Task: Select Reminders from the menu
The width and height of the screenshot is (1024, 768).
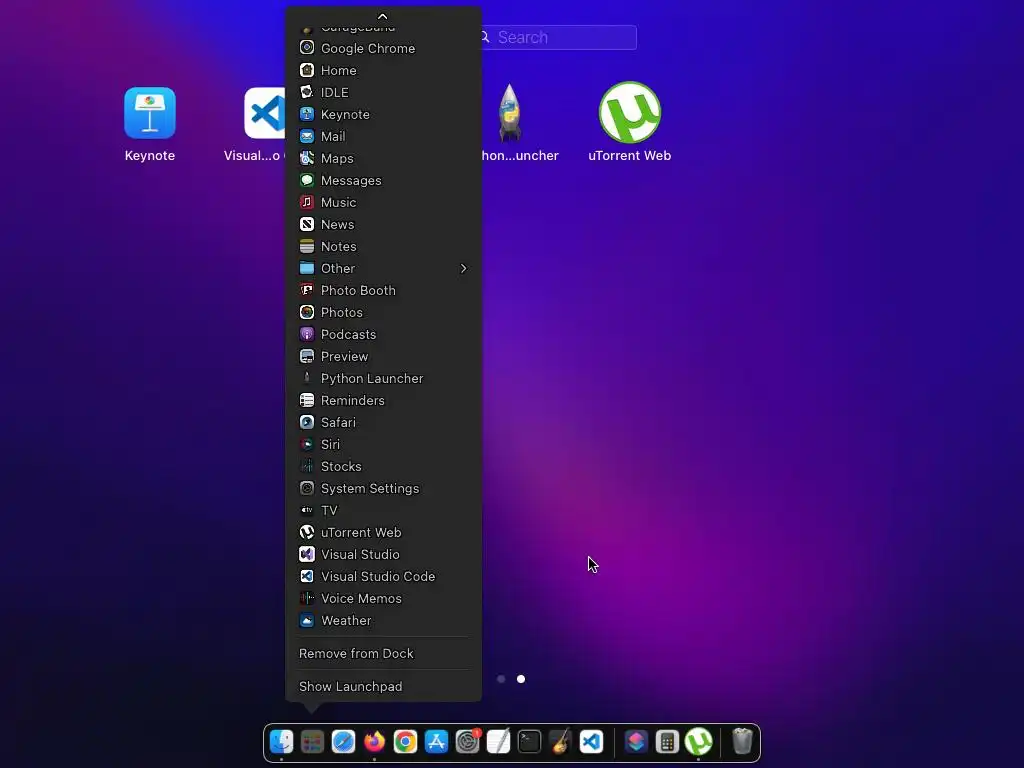Action: [383, 400]
